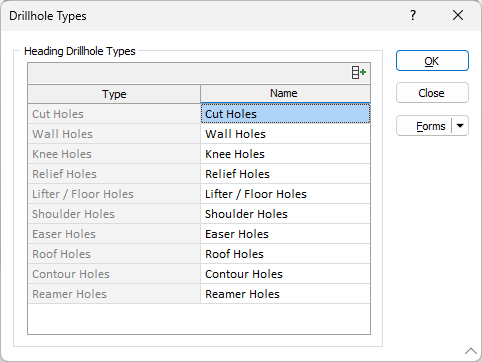Edit the Lifter / Floor Holes name cell
This screenshot has height=362, width=482.
pyautogui.click(x=285, y=194)
